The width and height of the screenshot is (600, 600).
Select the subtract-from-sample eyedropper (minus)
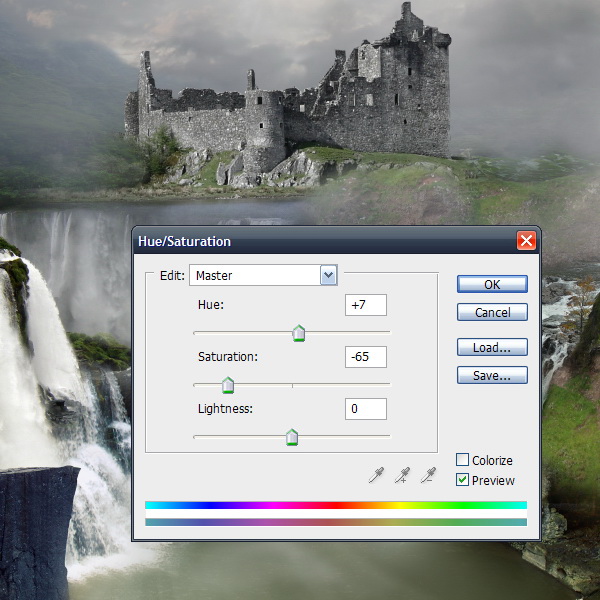click(x=429, y=475)
